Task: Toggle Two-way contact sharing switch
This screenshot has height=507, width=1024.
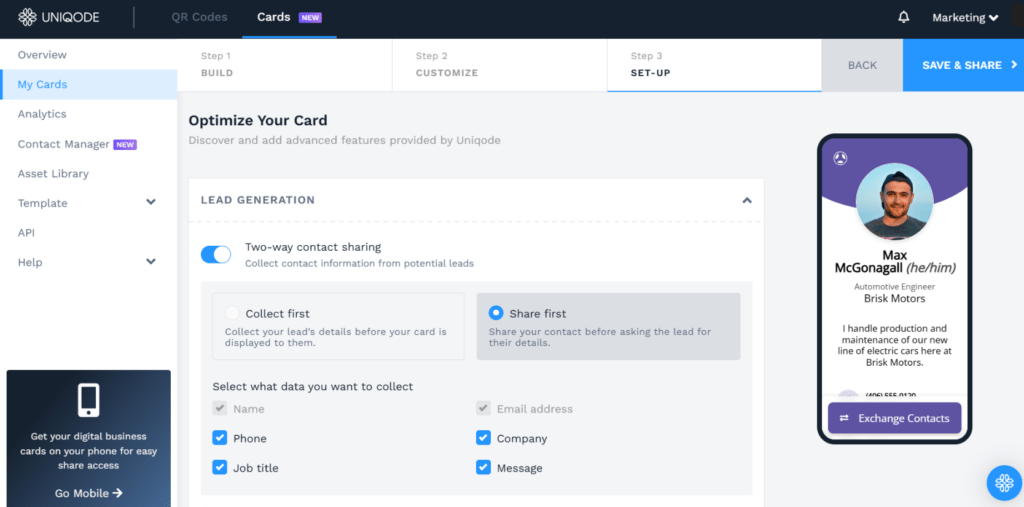Action: (x=216, y=254)
